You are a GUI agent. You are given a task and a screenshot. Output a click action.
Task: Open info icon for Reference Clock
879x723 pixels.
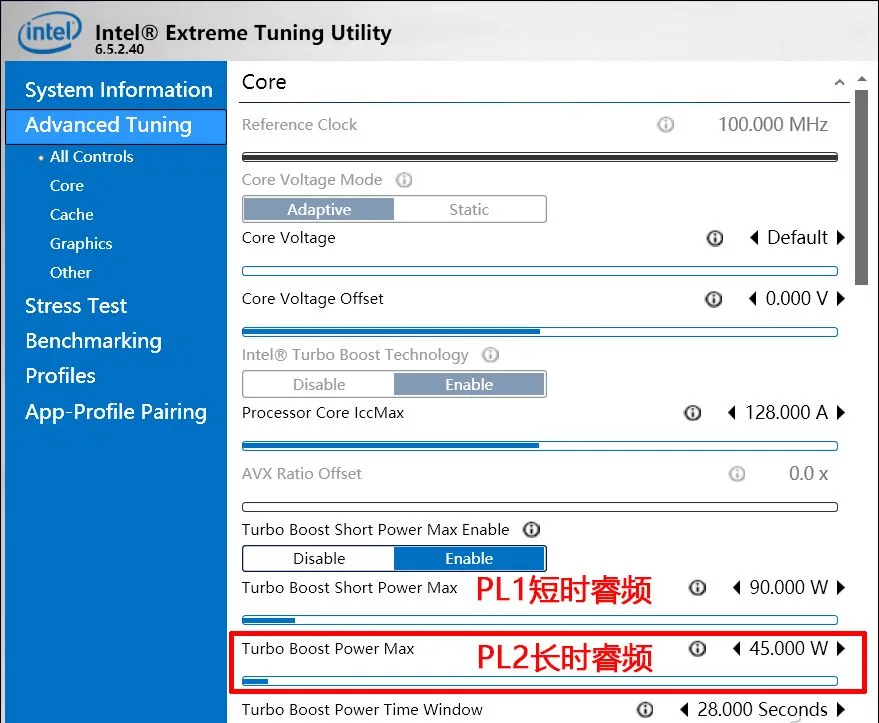[x=665, y=124]
